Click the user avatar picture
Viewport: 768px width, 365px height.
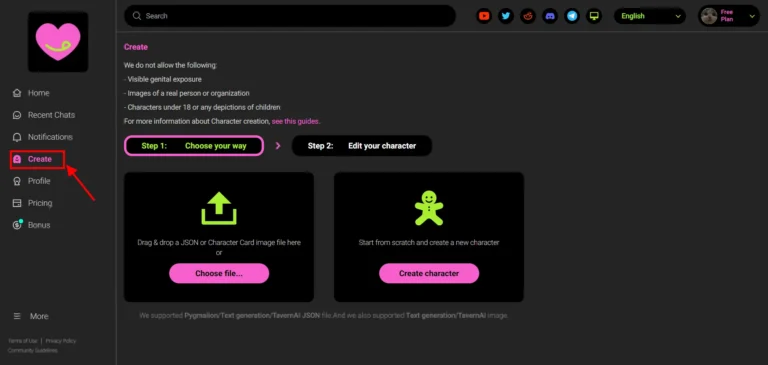click(x=709, y=16)
